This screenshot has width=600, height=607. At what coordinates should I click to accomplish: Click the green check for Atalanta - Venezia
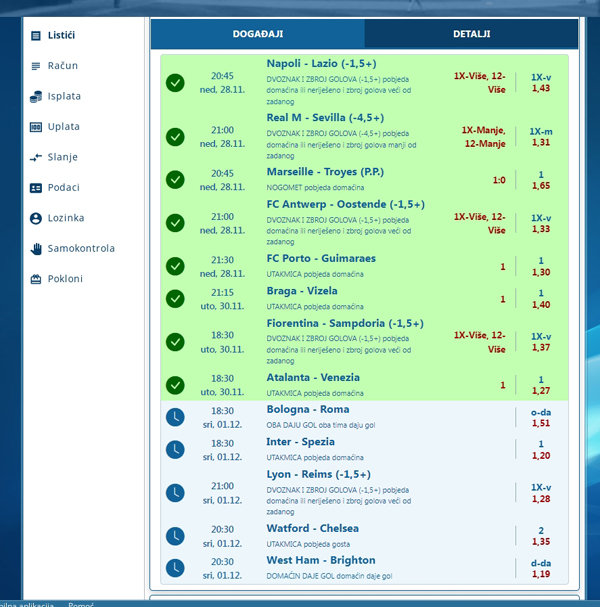coord(175,385)
